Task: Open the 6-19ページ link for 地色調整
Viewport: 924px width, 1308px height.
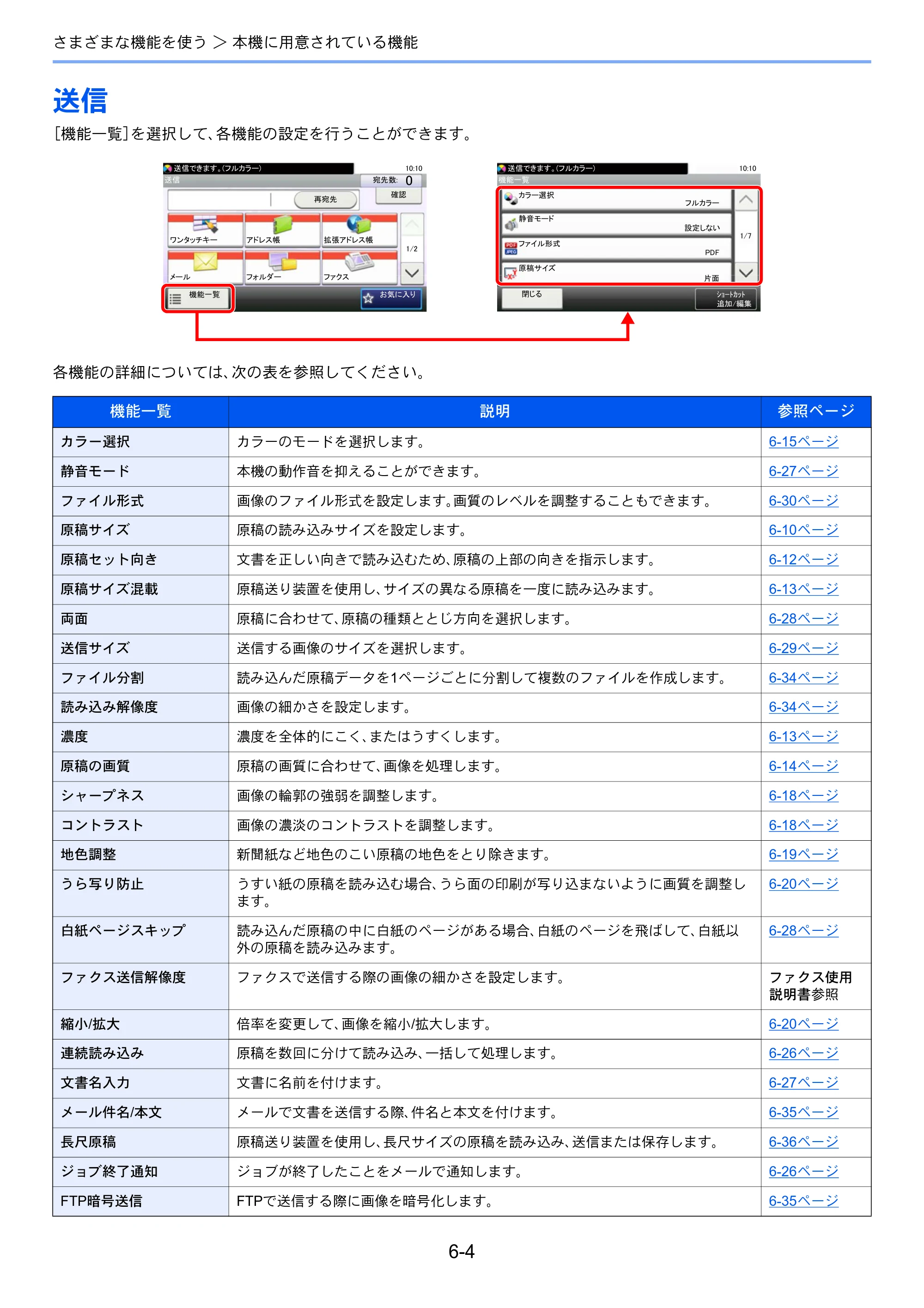Action: (x=803, y=855)
